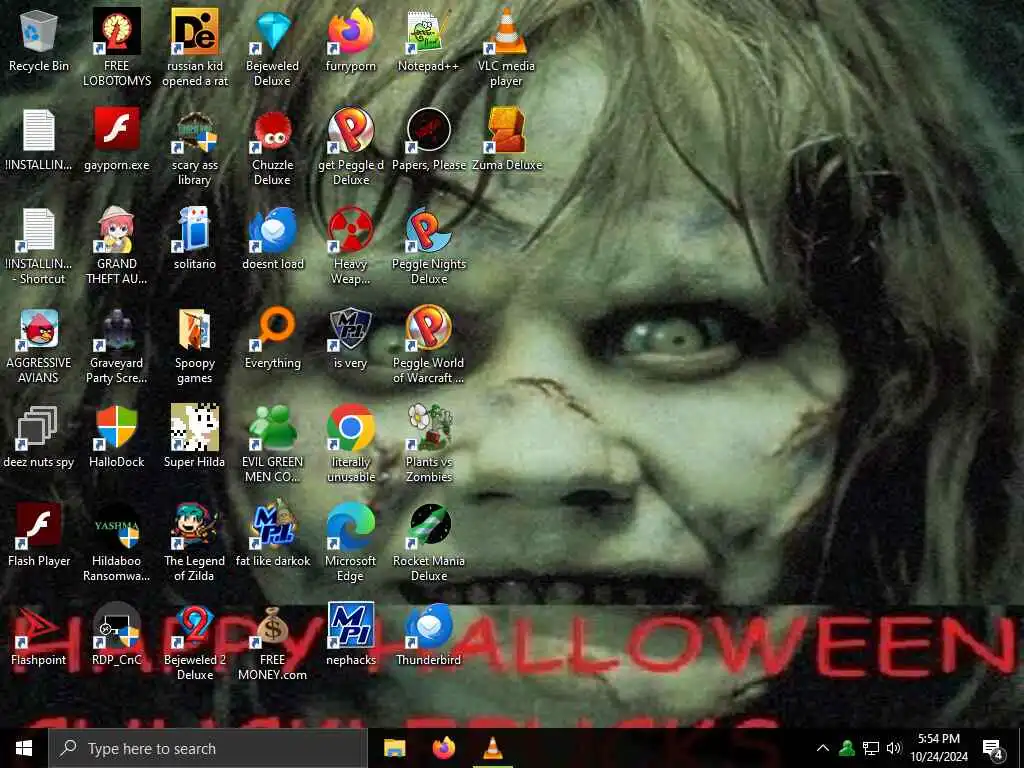Click the Firefox taskbar icon
Image resolution: width=1024 pixels, height=768 pixels.
click(x=444, y=748)
